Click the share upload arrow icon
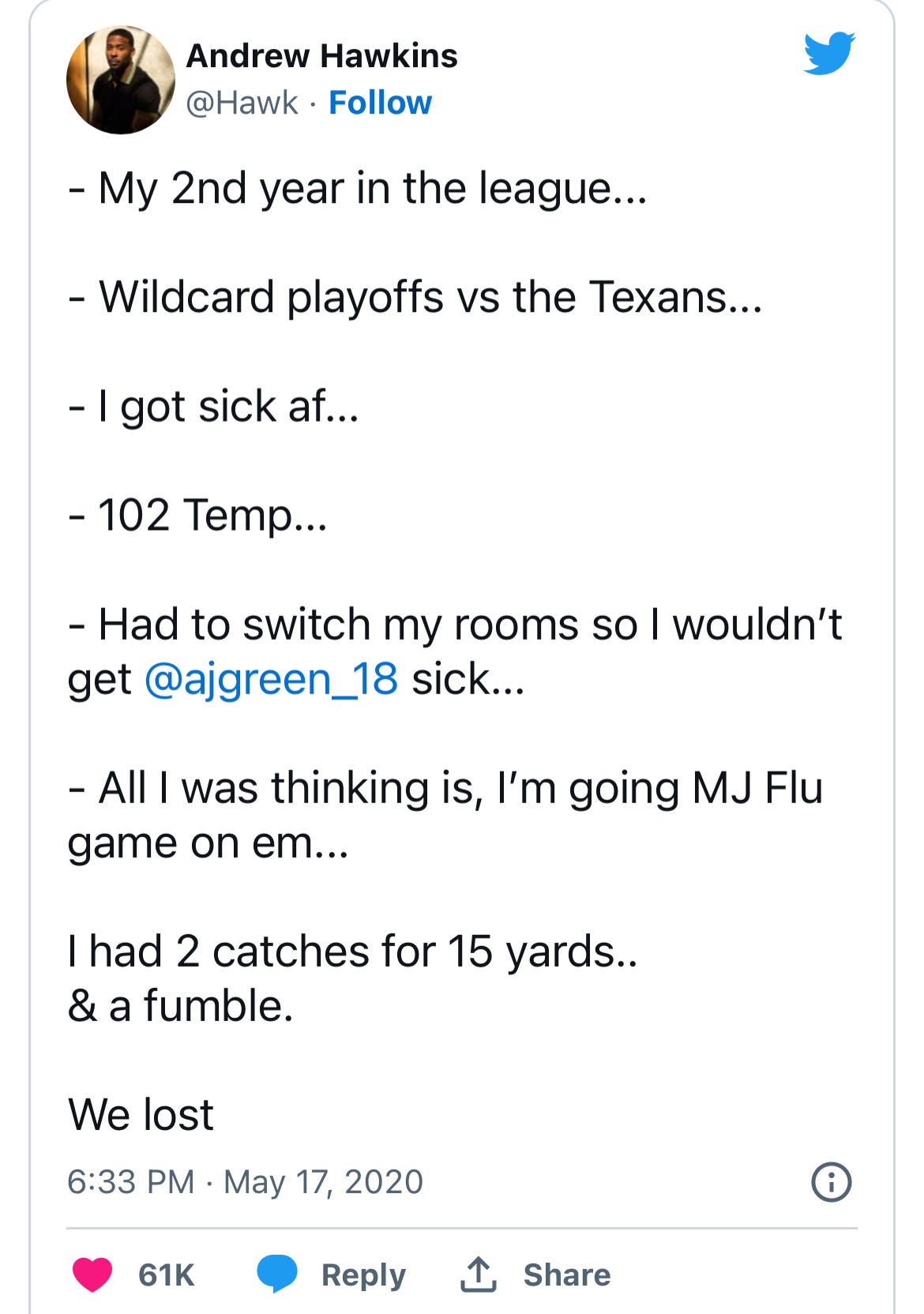Viewport: 924px width, 1314px height. (479, 1275)
